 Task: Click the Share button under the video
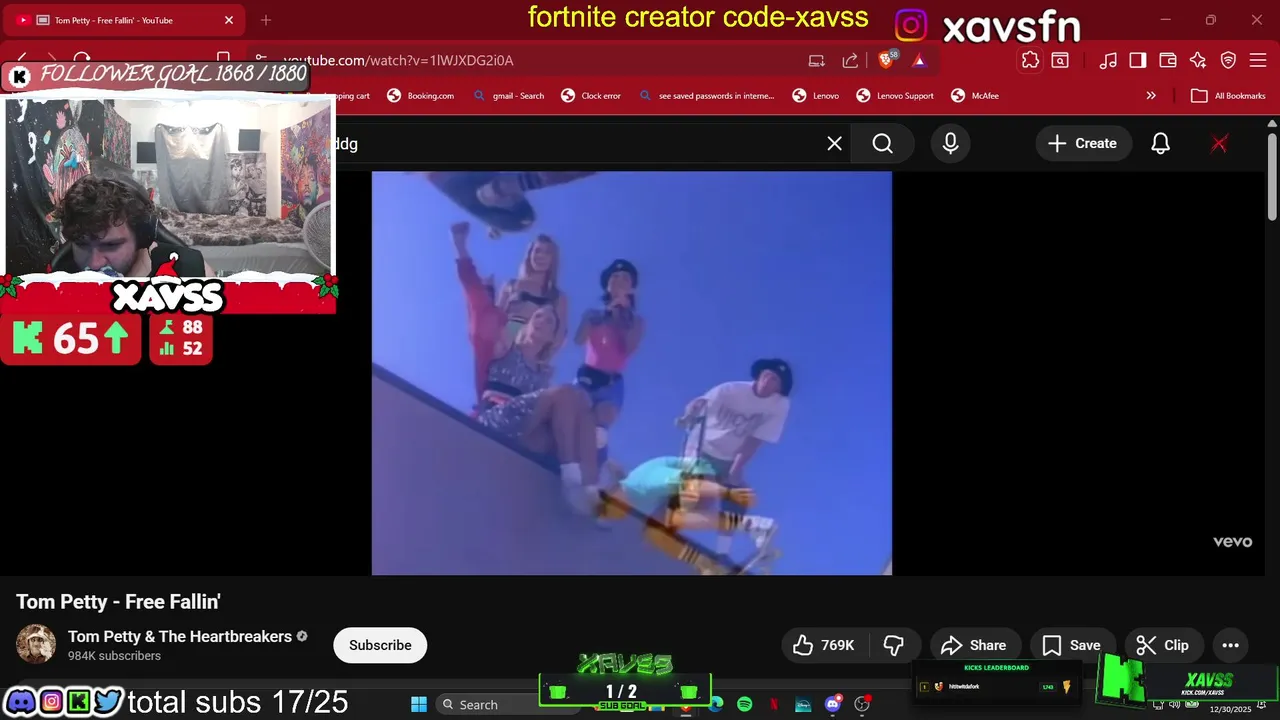click(x=974, y=645)
